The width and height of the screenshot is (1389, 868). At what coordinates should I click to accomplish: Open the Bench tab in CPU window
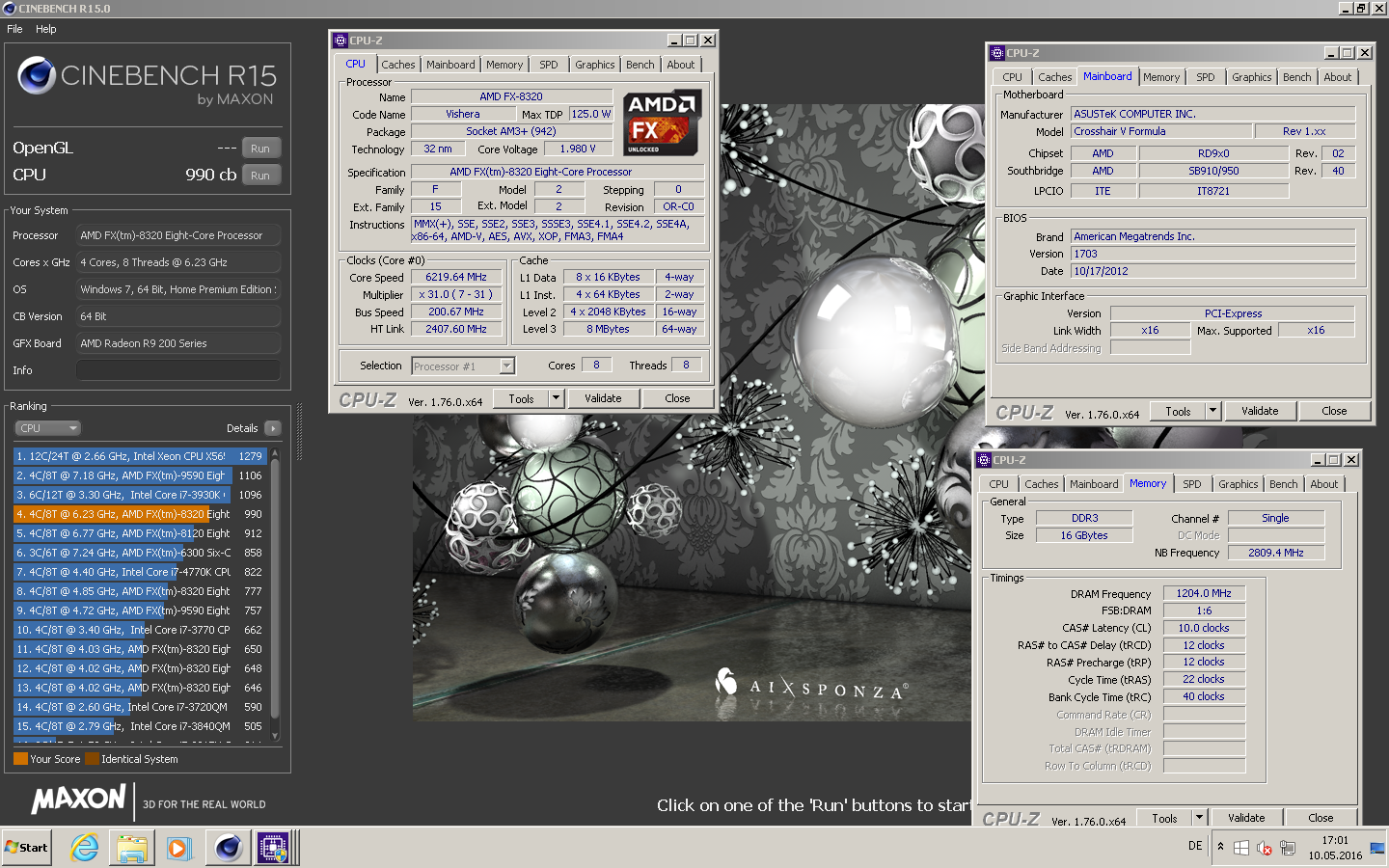point(640,65)
